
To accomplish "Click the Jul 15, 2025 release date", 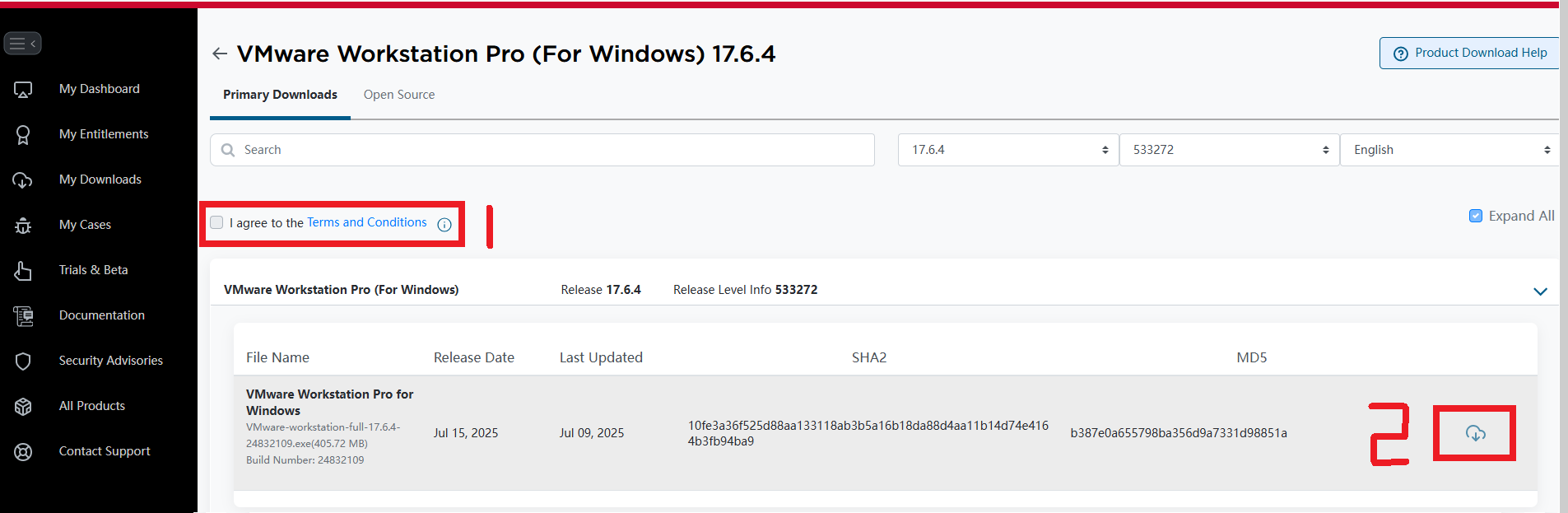I will pyautogui.click(x=466, y=433).
